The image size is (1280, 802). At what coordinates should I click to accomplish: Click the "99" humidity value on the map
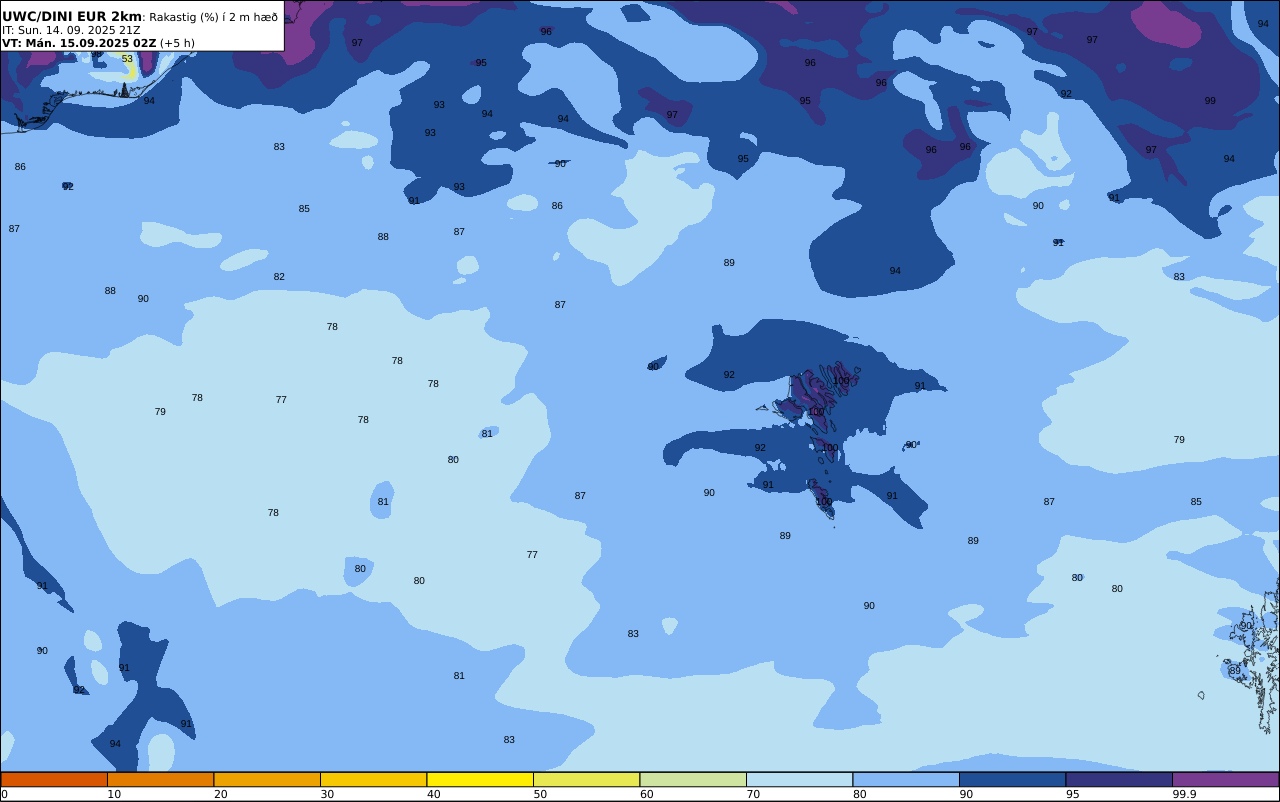tap(1210, 101)
